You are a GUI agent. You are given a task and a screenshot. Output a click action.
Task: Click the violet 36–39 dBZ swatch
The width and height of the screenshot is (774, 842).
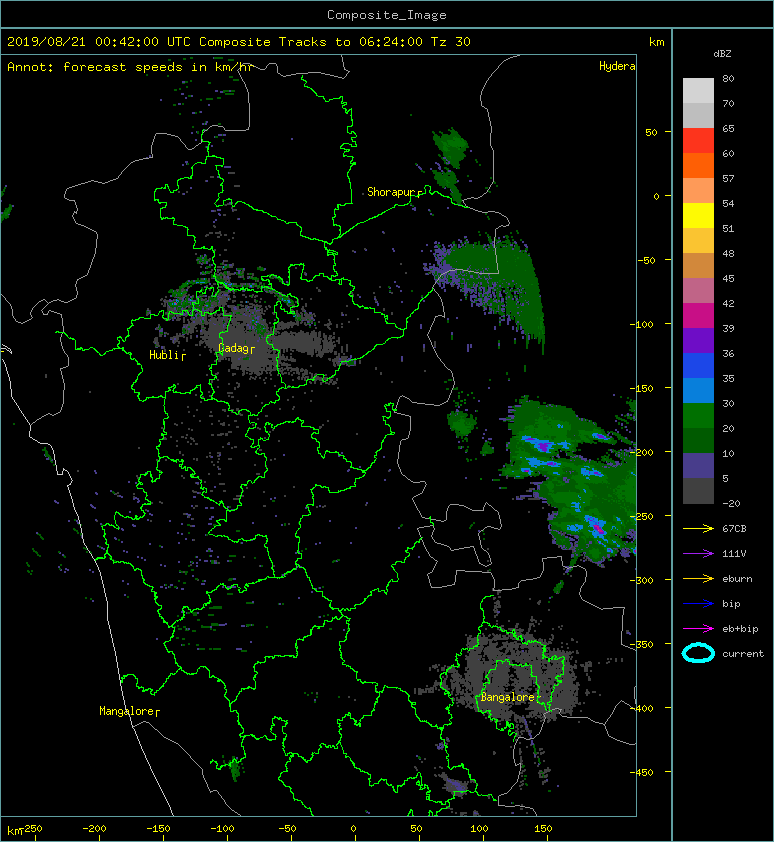[698, 340]
